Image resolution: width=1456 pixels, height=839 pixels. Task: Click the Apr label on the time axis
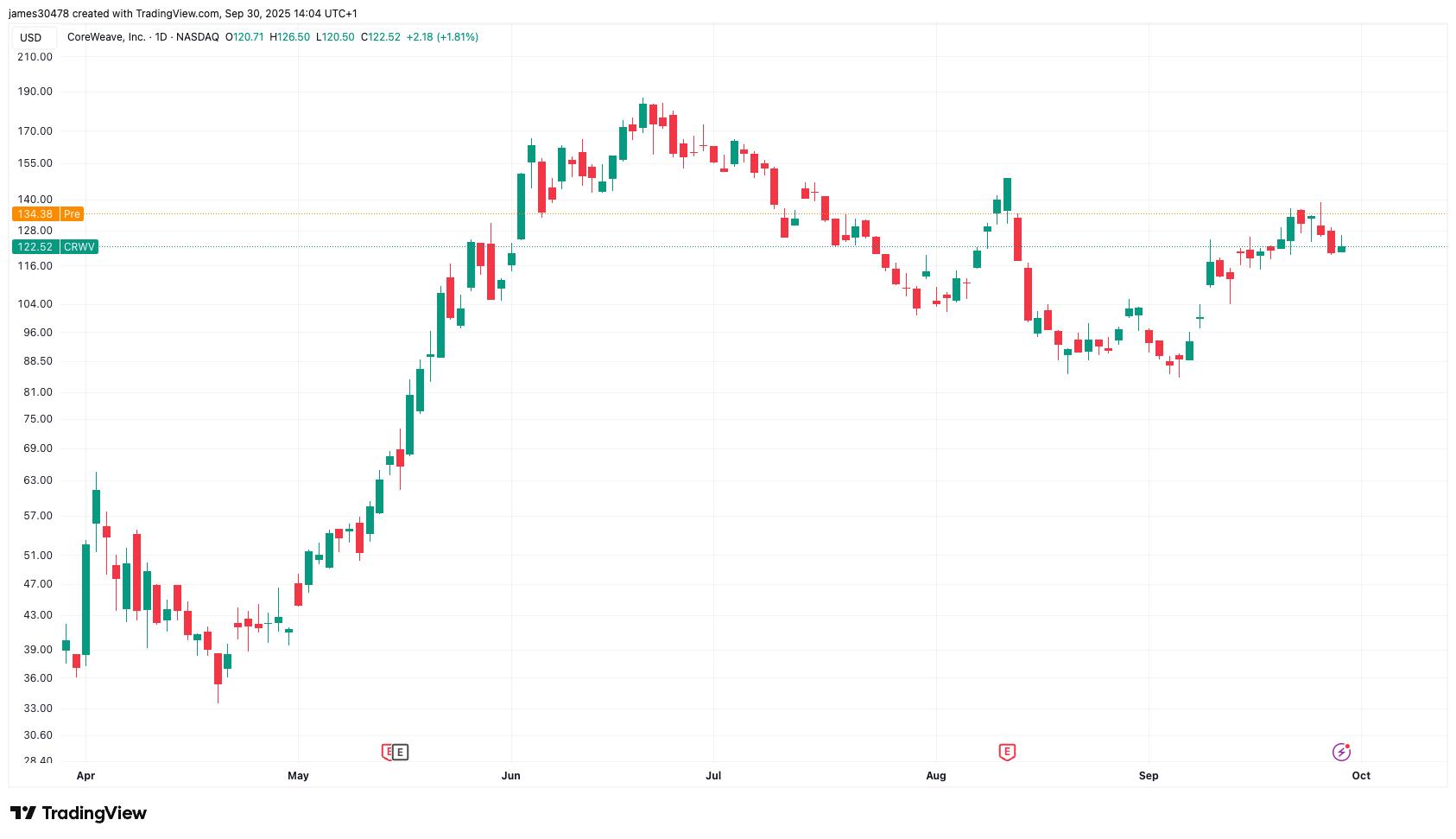85,776
